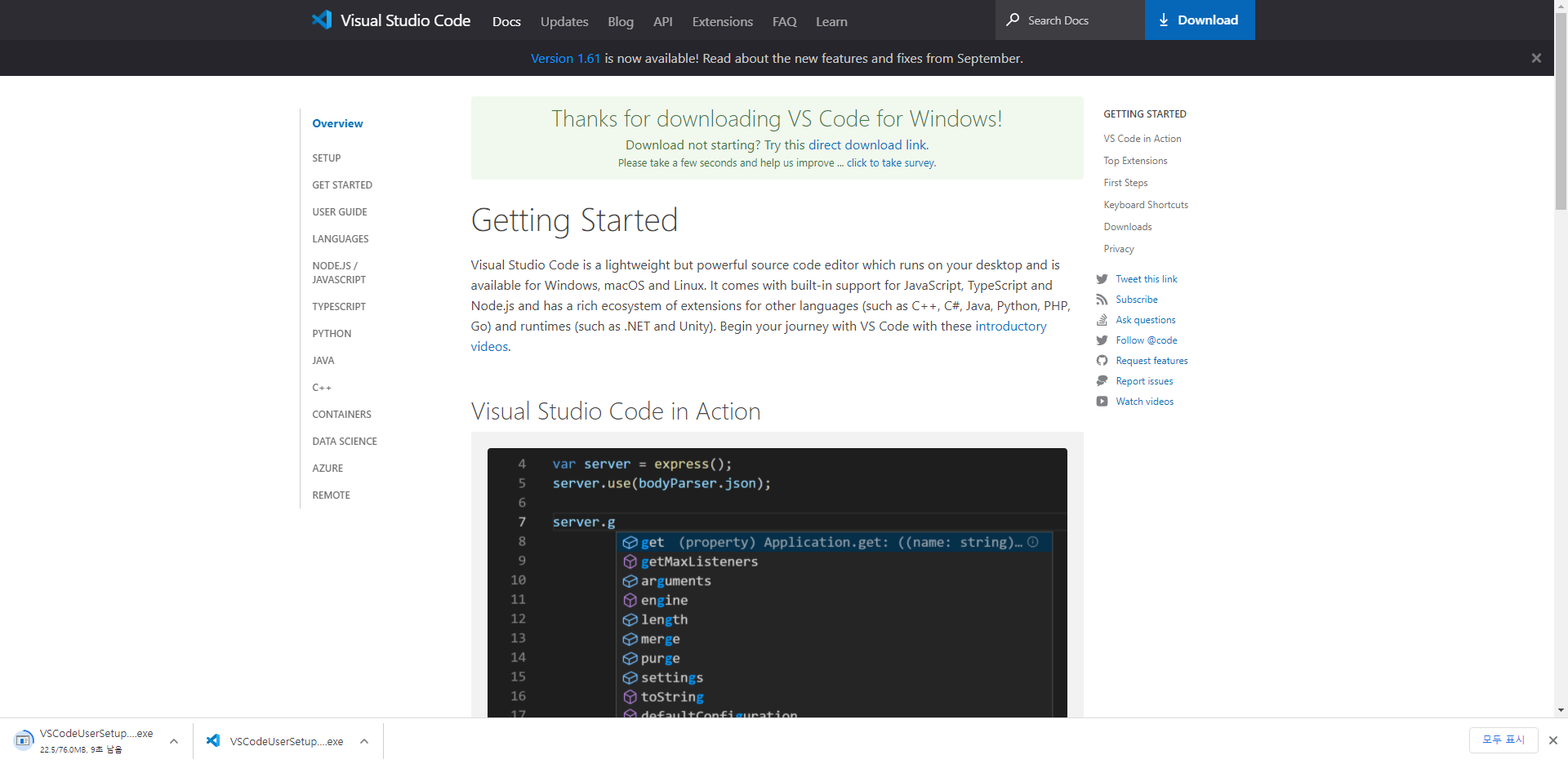
Task: Expand USER GUIDE section in sidebar
Action: pos(340,211)
